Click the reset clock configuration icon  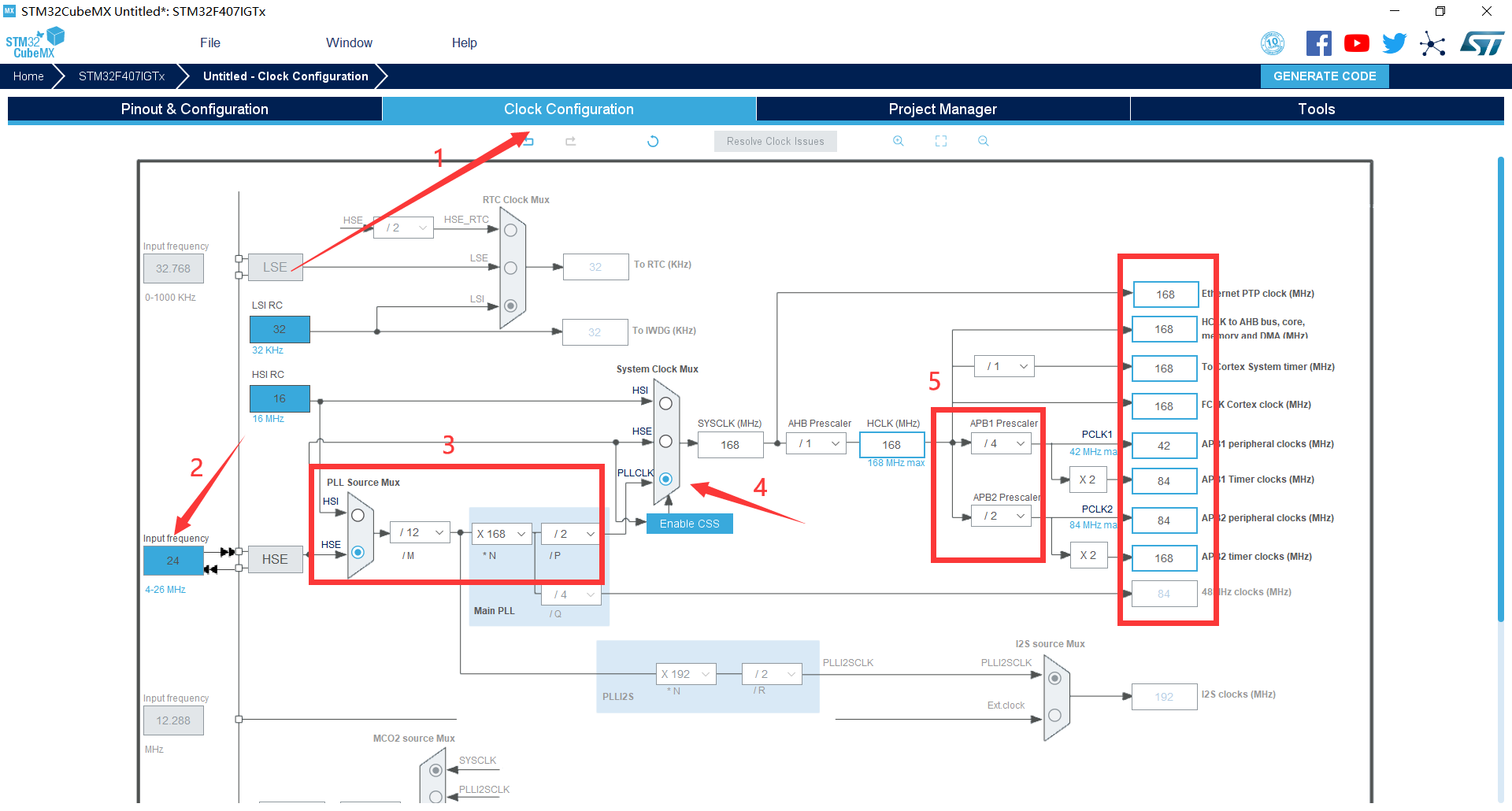click(653, 142)
